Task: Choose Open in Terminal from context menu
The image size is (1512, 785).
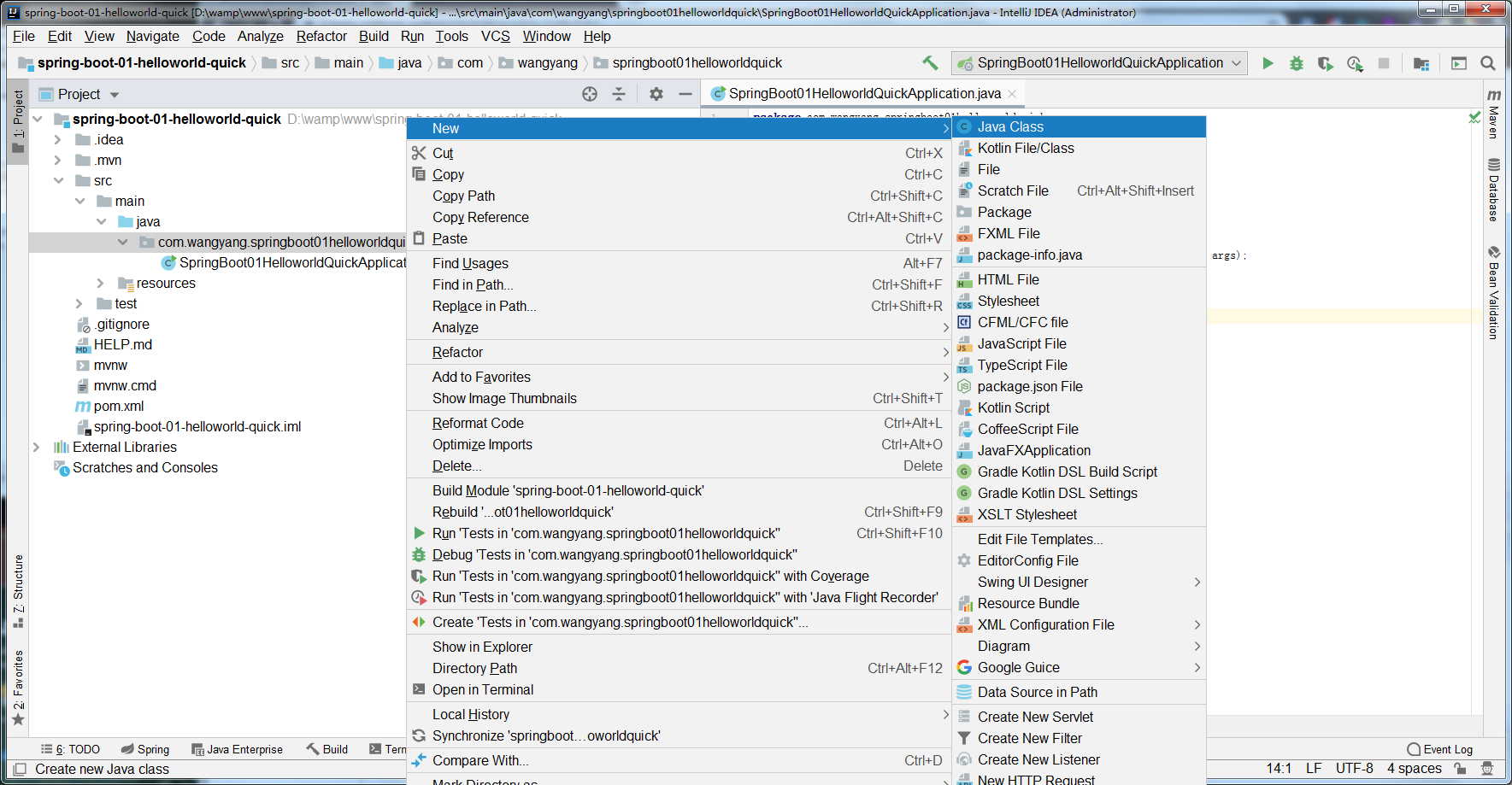Action: 679,689
